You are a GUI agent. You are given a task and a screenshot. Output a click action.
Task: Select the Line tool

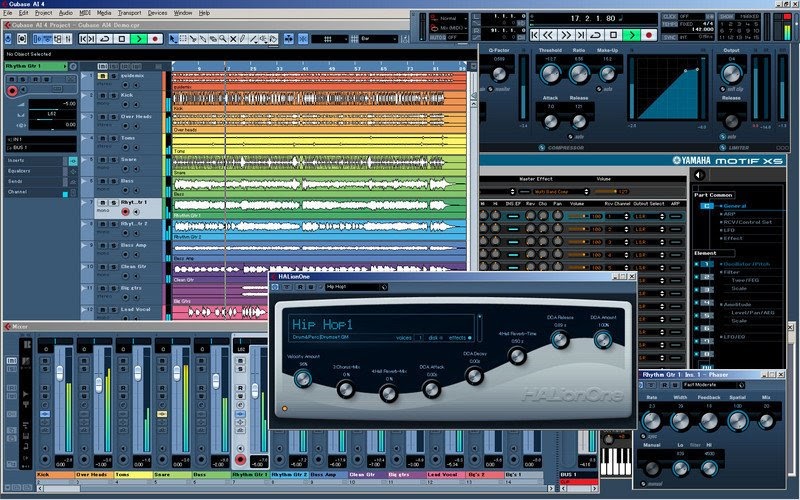pos(253,39)
